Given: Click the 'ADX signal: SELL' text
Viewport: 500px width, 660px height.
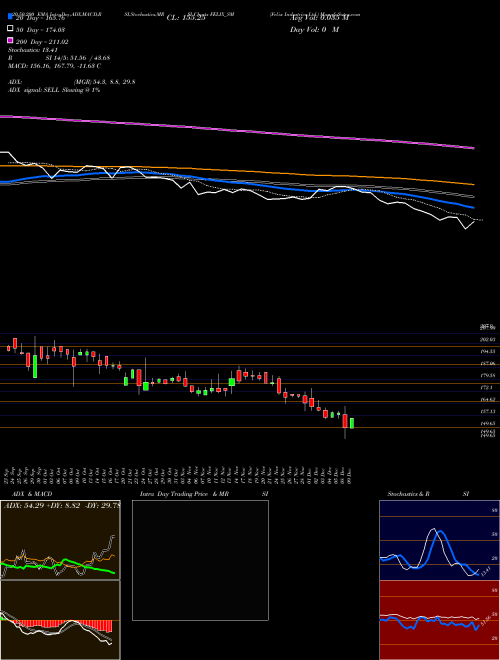Looking at the screenshot, I should point(54,90).
